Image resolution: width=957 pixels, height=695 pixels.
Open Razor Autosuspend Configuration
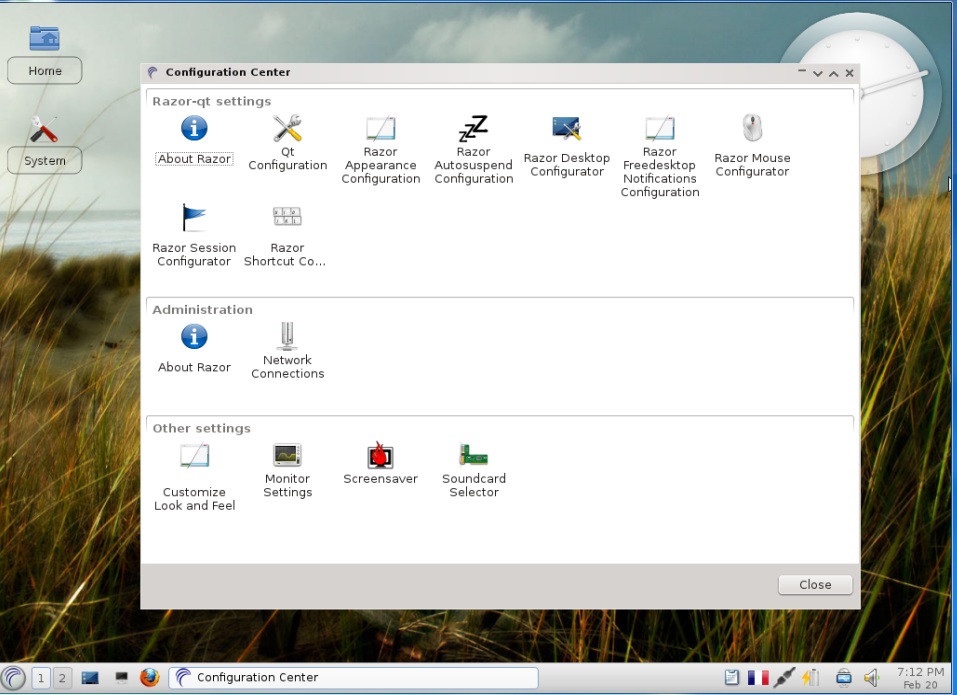(474, 150)
